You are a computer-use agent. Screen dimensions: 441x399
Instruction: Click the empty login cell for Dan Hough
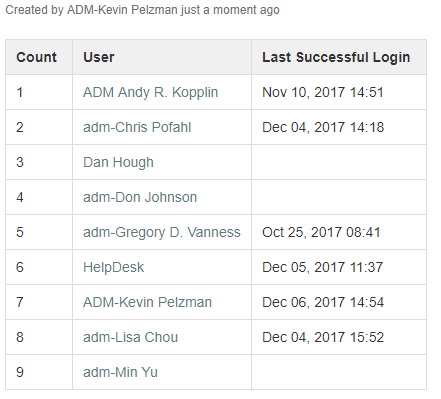coord(339,162)
